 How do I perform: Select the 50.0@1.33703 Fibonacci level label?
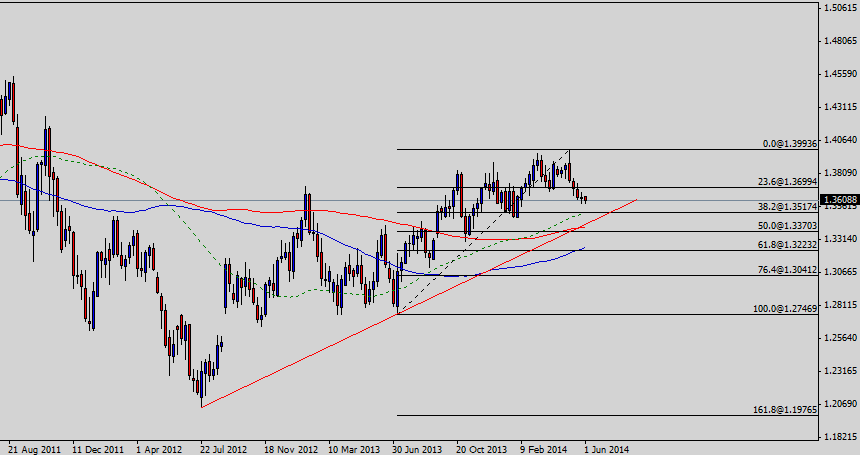pos(790,227)
